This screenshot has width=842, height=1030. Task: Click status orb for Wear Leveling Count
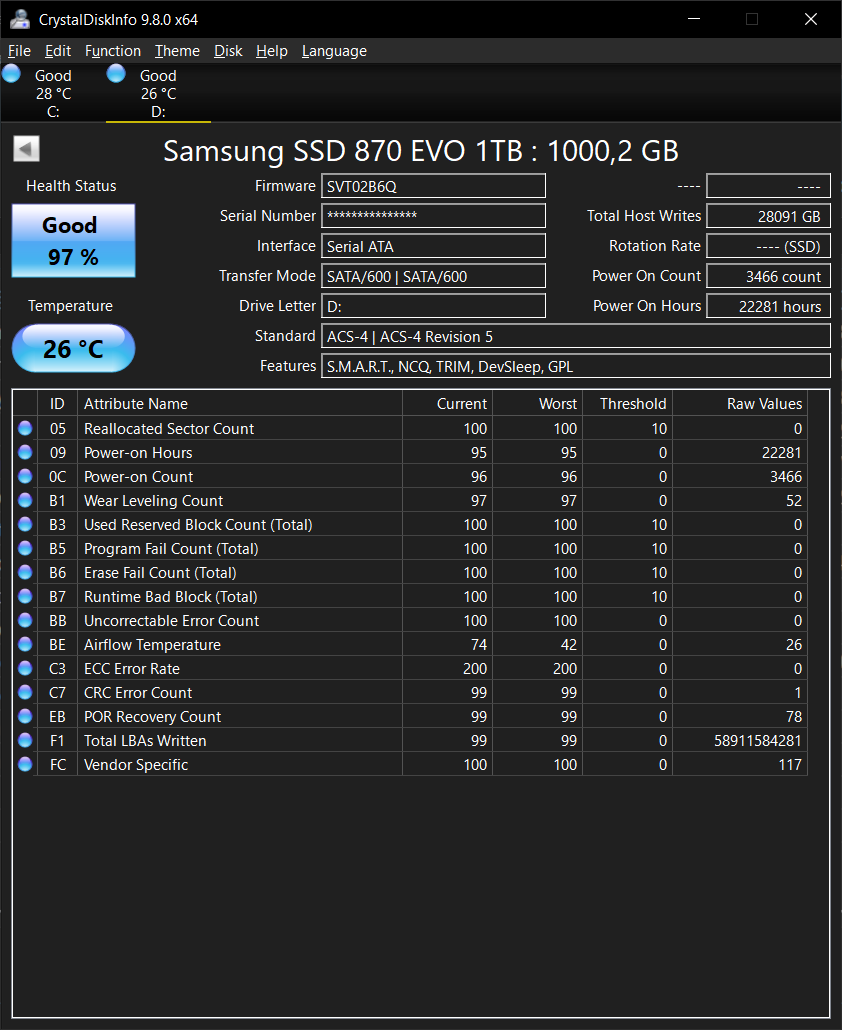click(25, 501)
